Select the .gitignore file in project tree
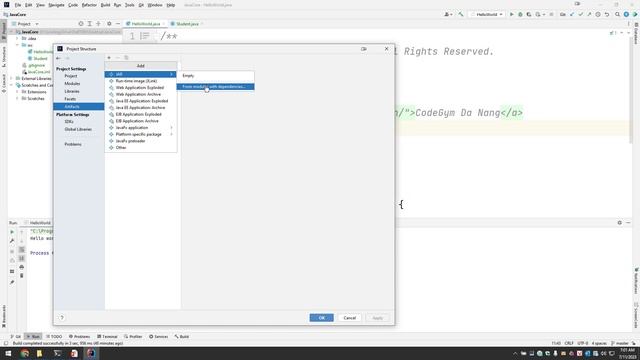640x360 pixels. [x=36, y=65]
